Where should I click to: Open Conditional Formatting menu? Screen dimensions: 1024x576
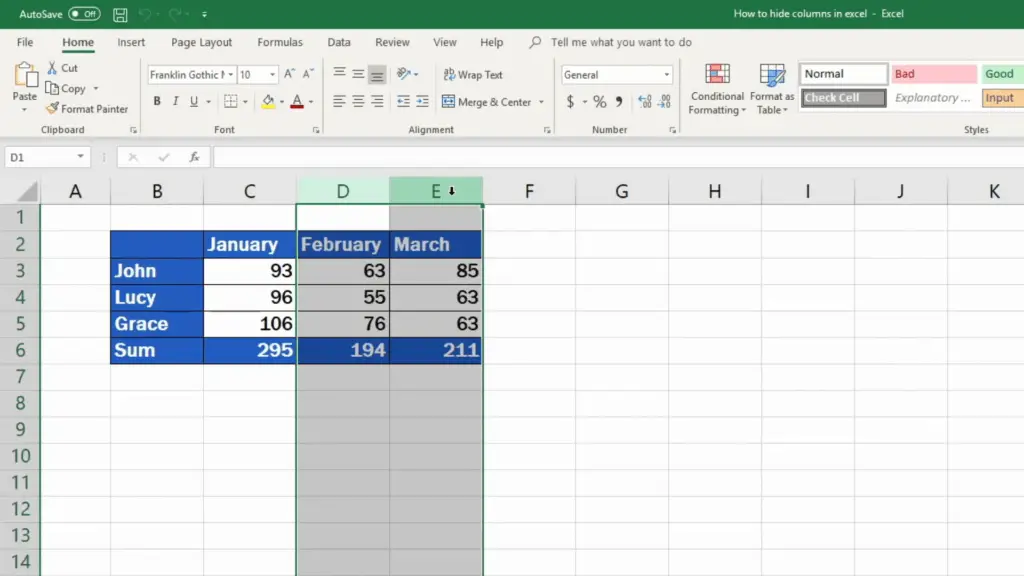tap(717, 90)
